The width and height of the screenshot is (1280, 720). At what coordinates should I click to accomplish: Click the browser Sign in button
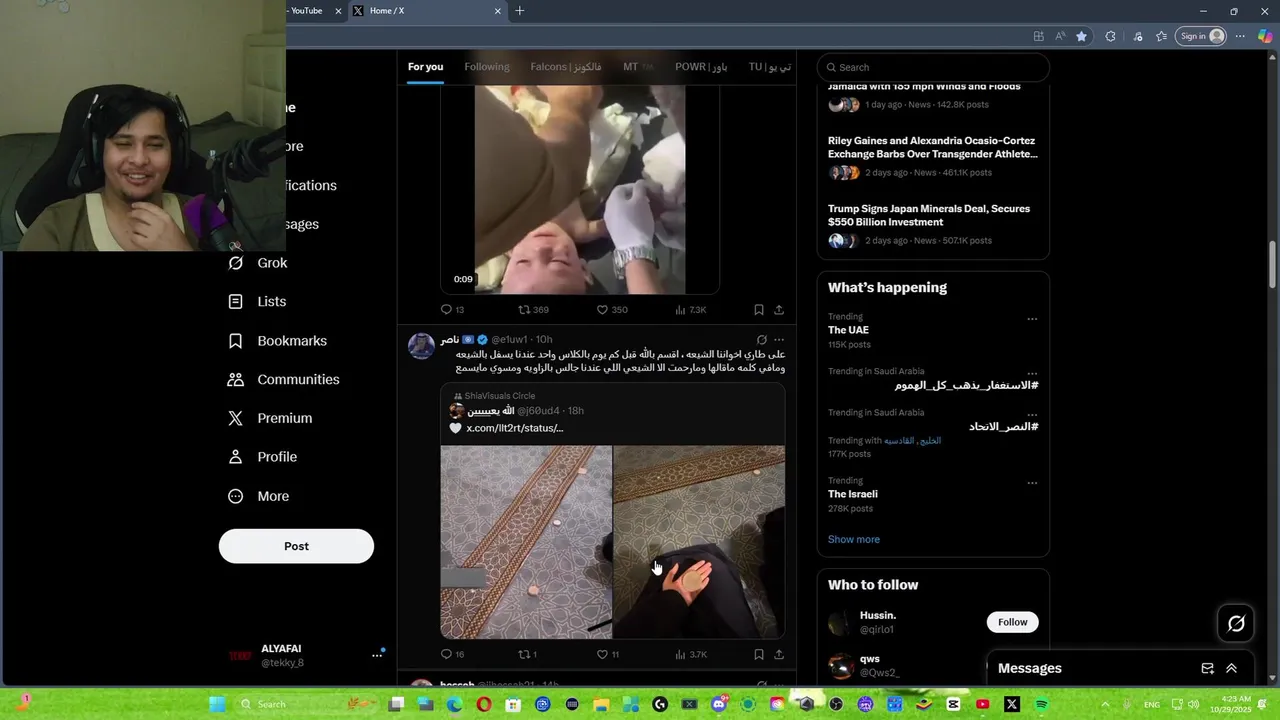click(x=1201, y=36)
